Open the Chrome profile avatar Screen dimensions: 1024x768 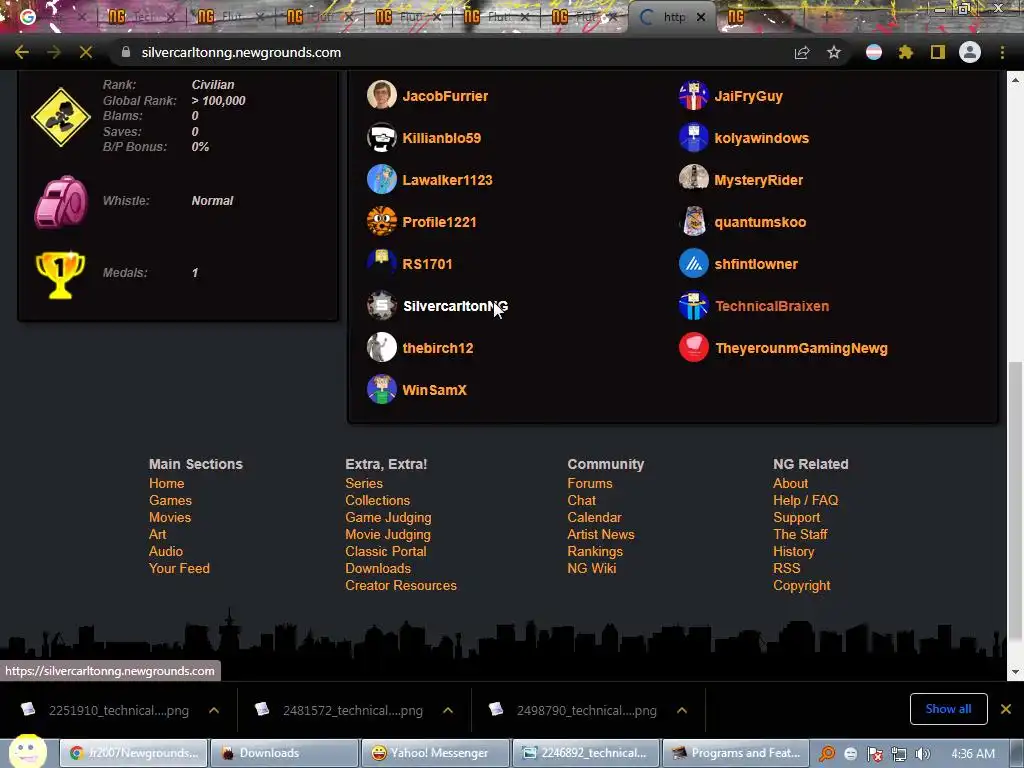[970, 52]
